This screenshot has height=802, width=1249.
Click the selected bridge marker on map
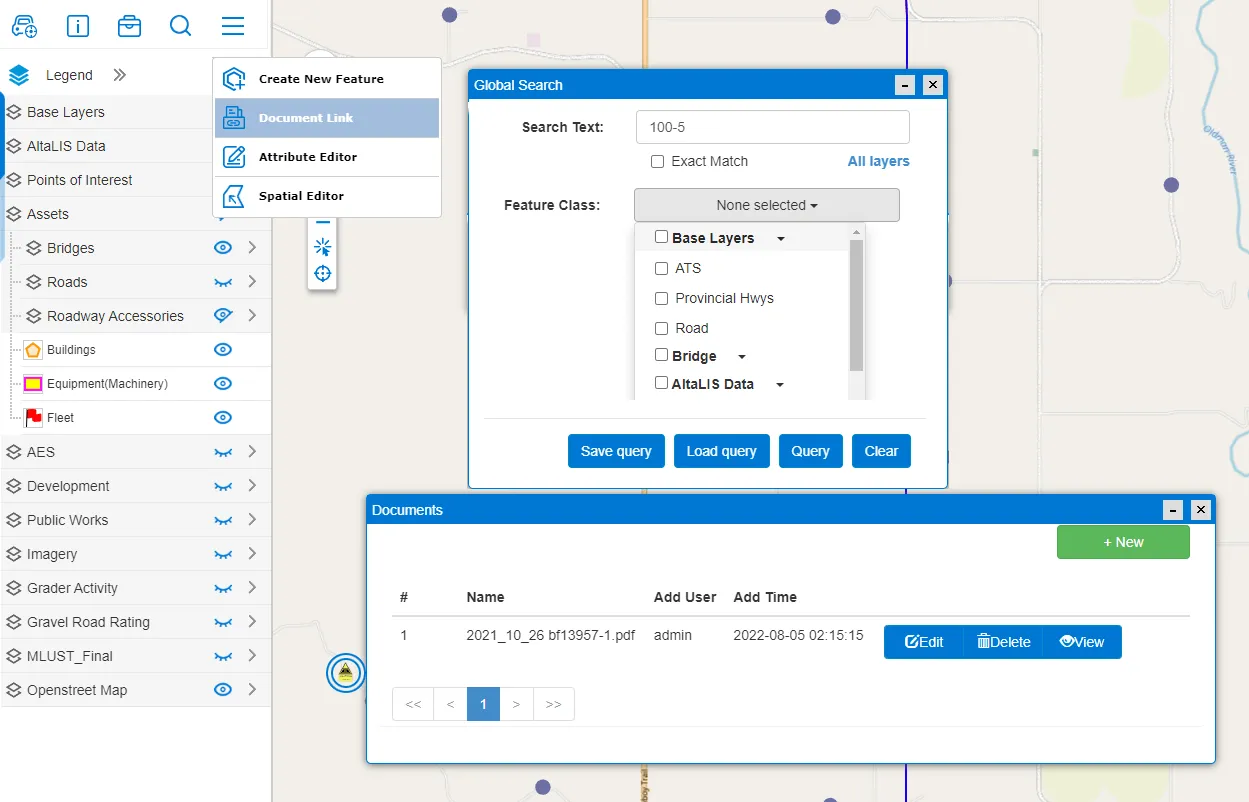[346, 673]
